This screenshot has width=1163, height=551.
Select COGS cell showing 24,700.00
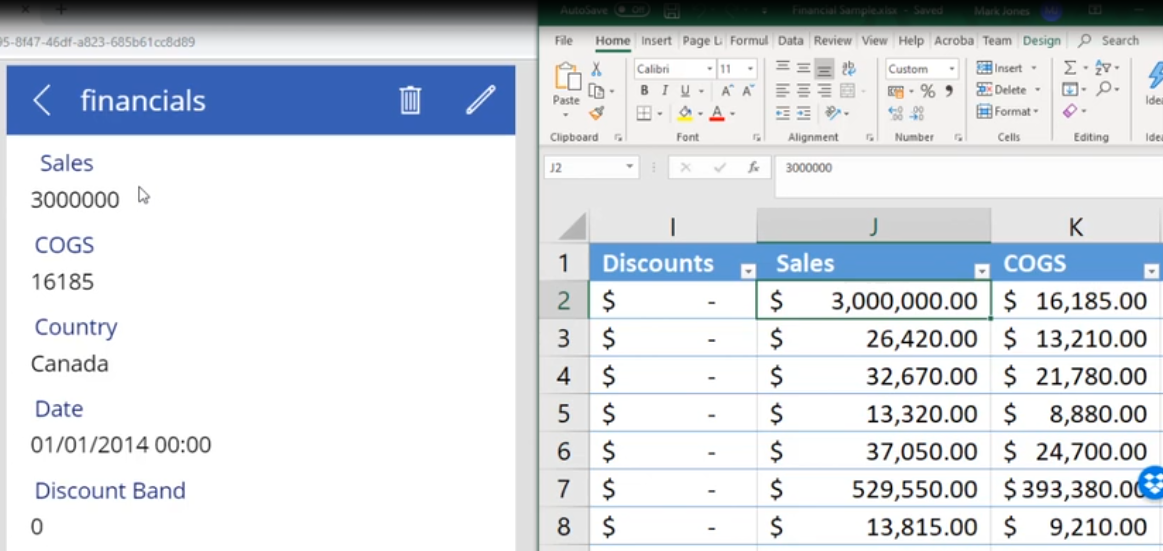point(1075,451)
